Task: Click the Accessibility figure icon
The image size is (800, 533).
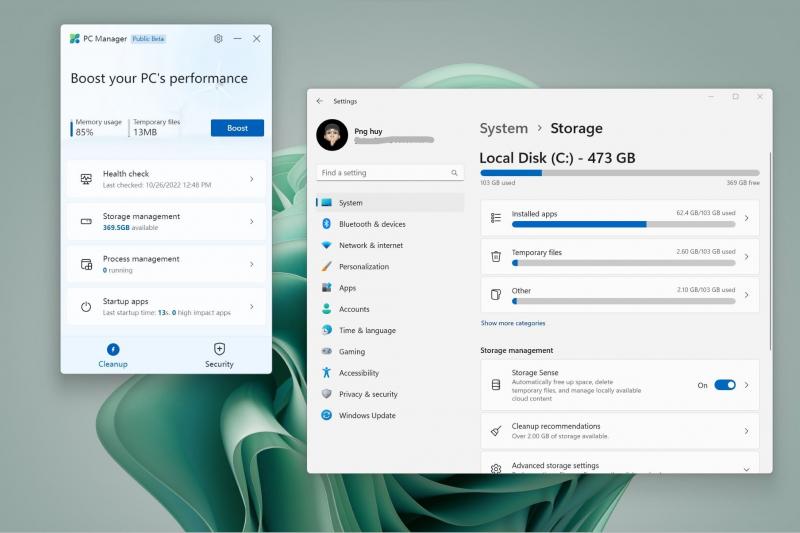Action: click(x=327, y=372)
